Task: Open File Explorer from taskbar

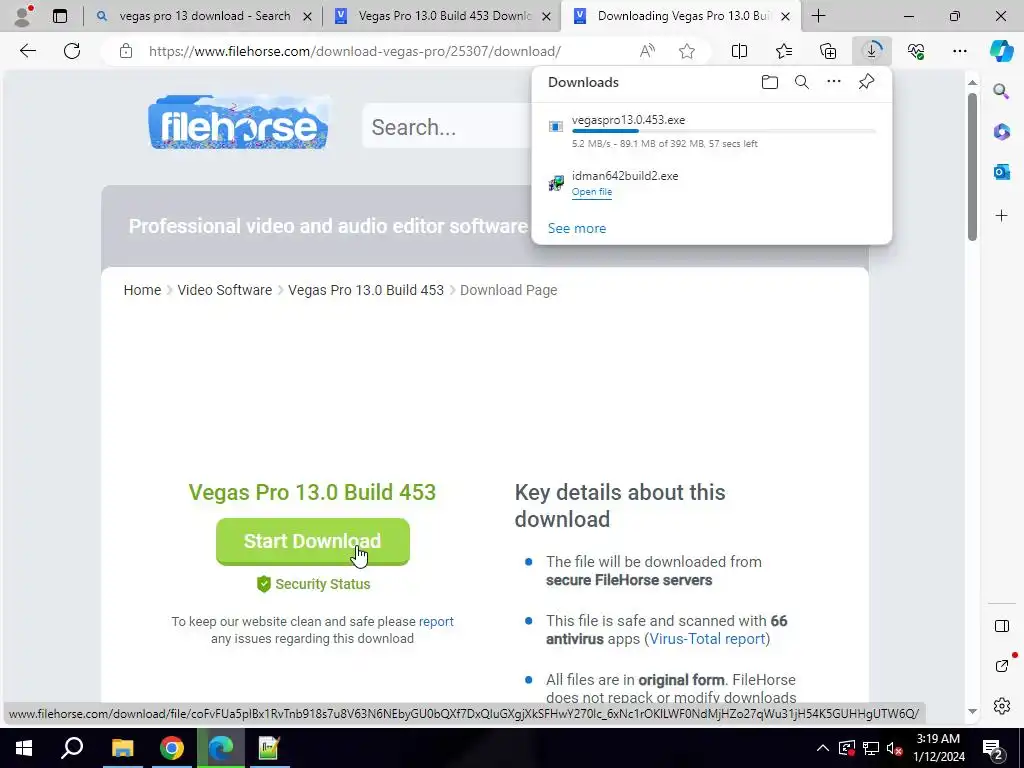Action: pyautogui.click(x=122, y=748)
